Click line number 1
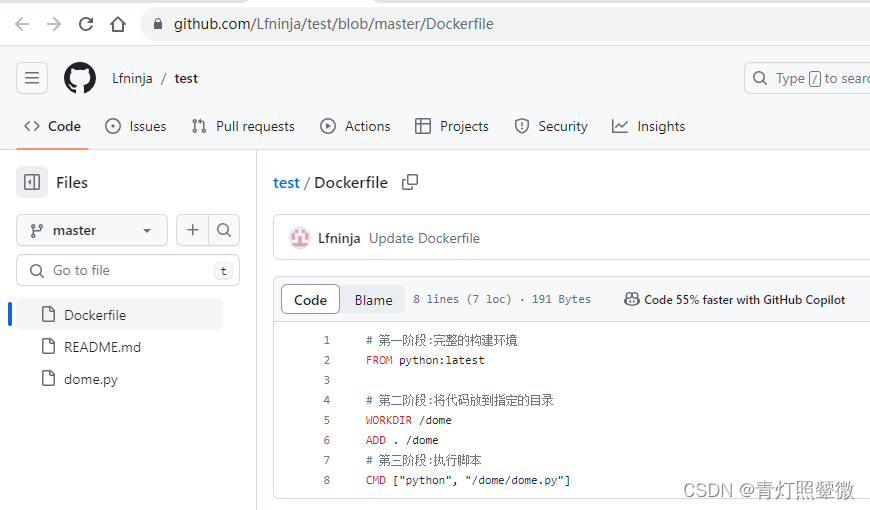This screenshot has width=870, height=510. coord(327,340)
